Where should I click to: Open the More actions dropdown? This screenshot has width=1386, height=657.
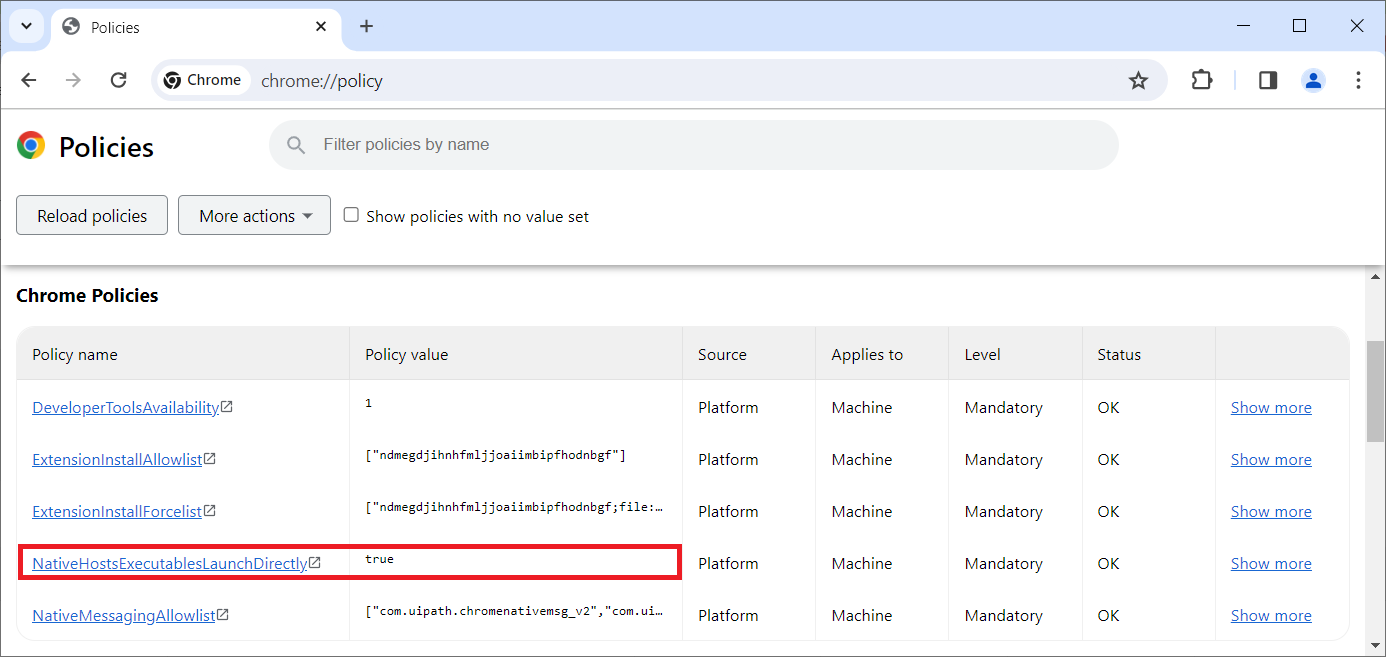pos(254,215)
